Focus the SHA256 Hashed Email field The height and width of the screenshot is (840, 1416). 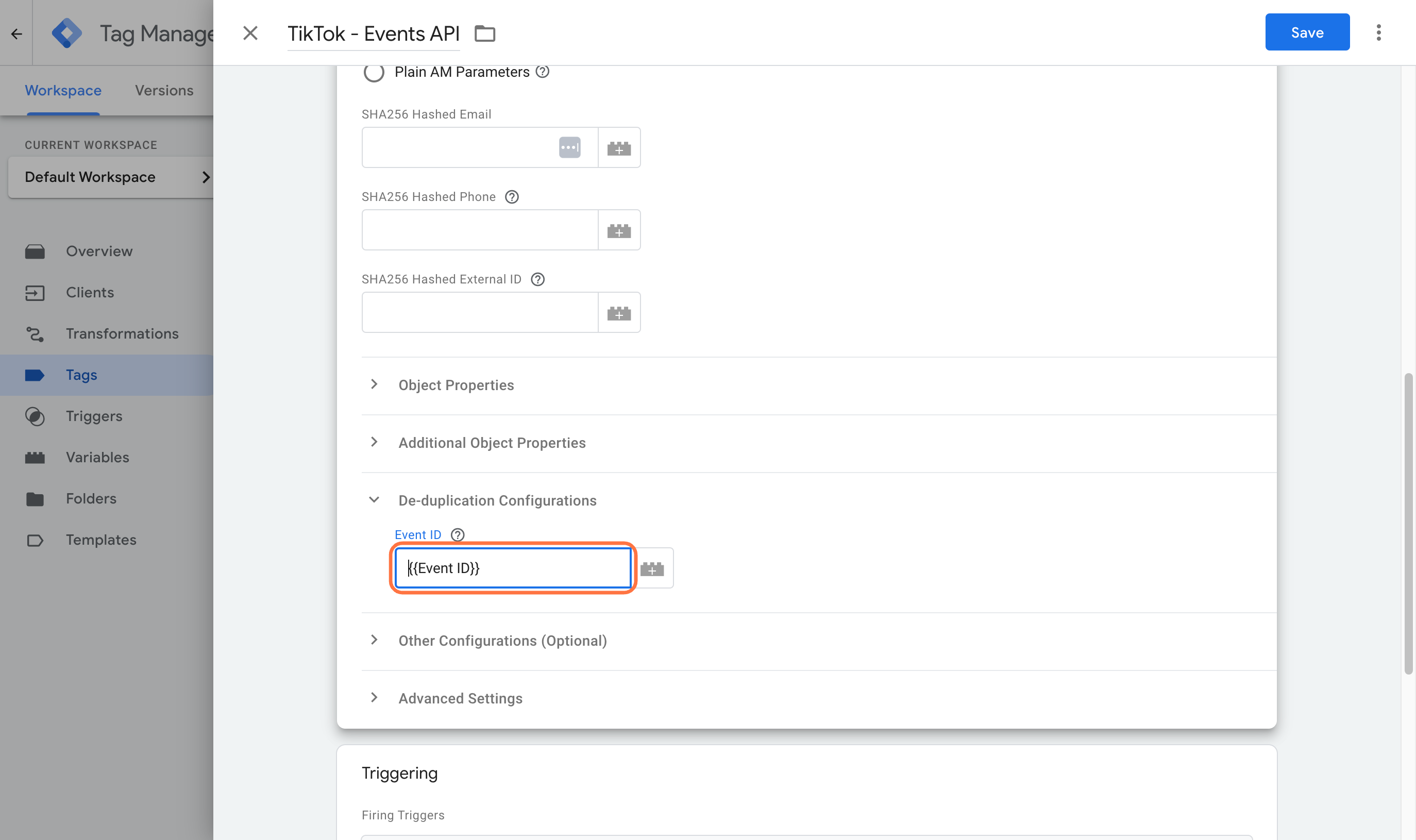[x=479, y=147]
